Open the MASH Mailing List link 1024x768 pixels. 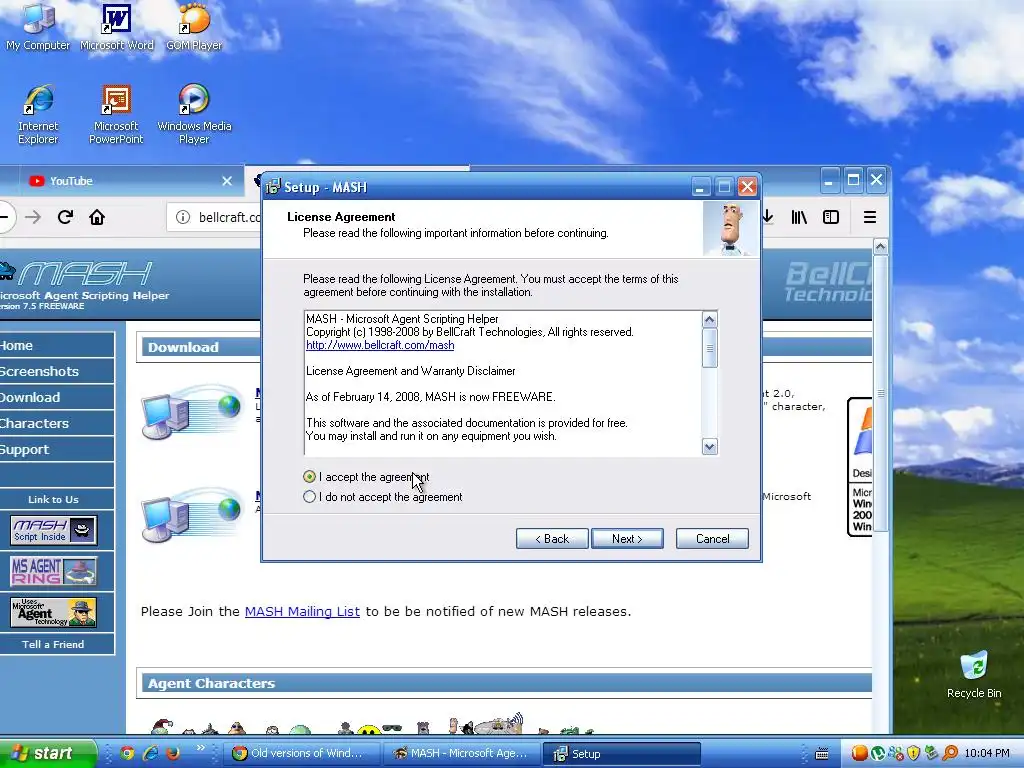click(x=302, y=611)
